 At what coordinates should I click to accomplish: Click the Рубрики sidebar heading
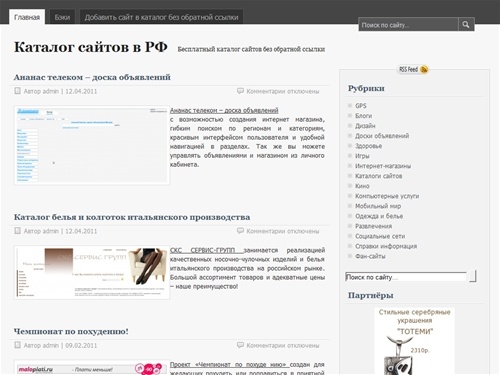click(x=366, y=88)
